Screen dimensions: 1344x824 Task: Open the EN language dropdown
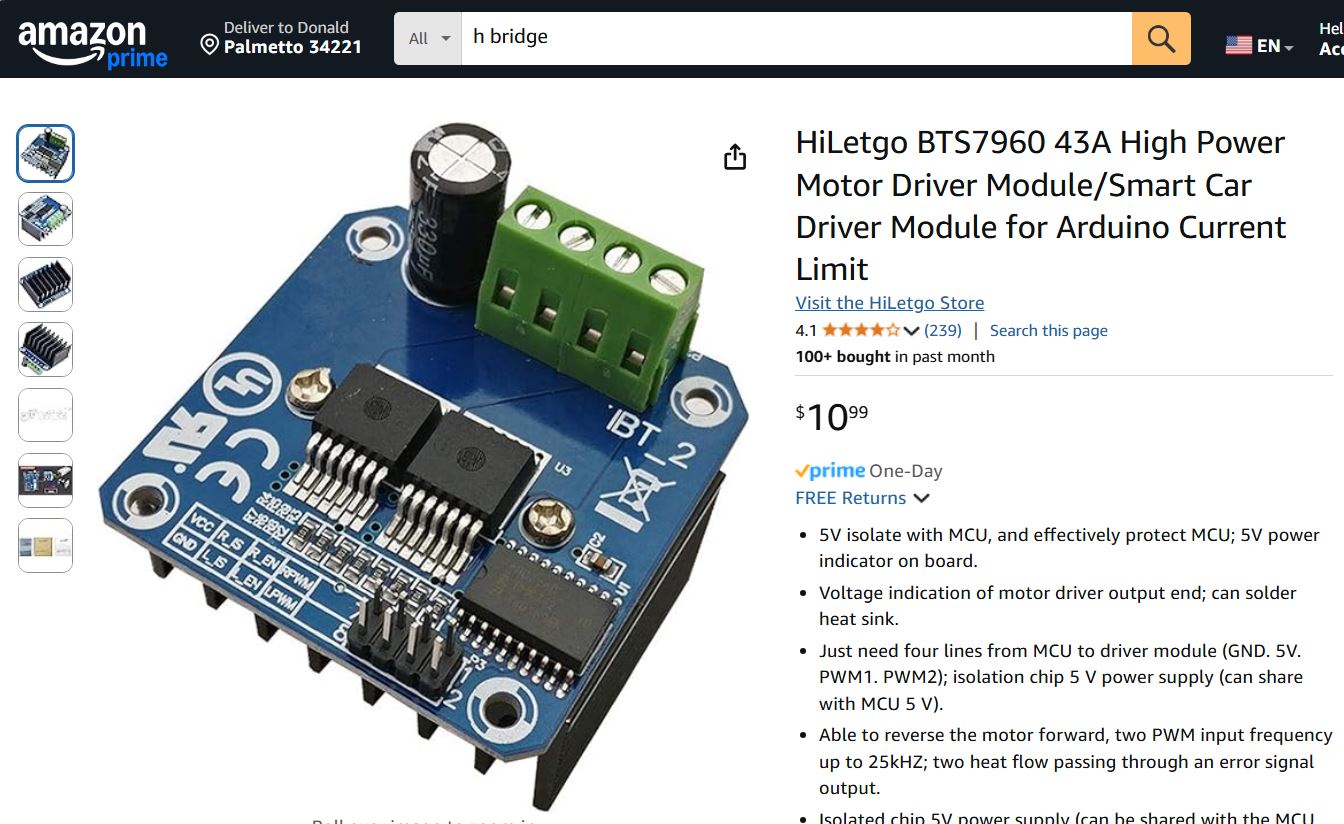pos(1275,46)
